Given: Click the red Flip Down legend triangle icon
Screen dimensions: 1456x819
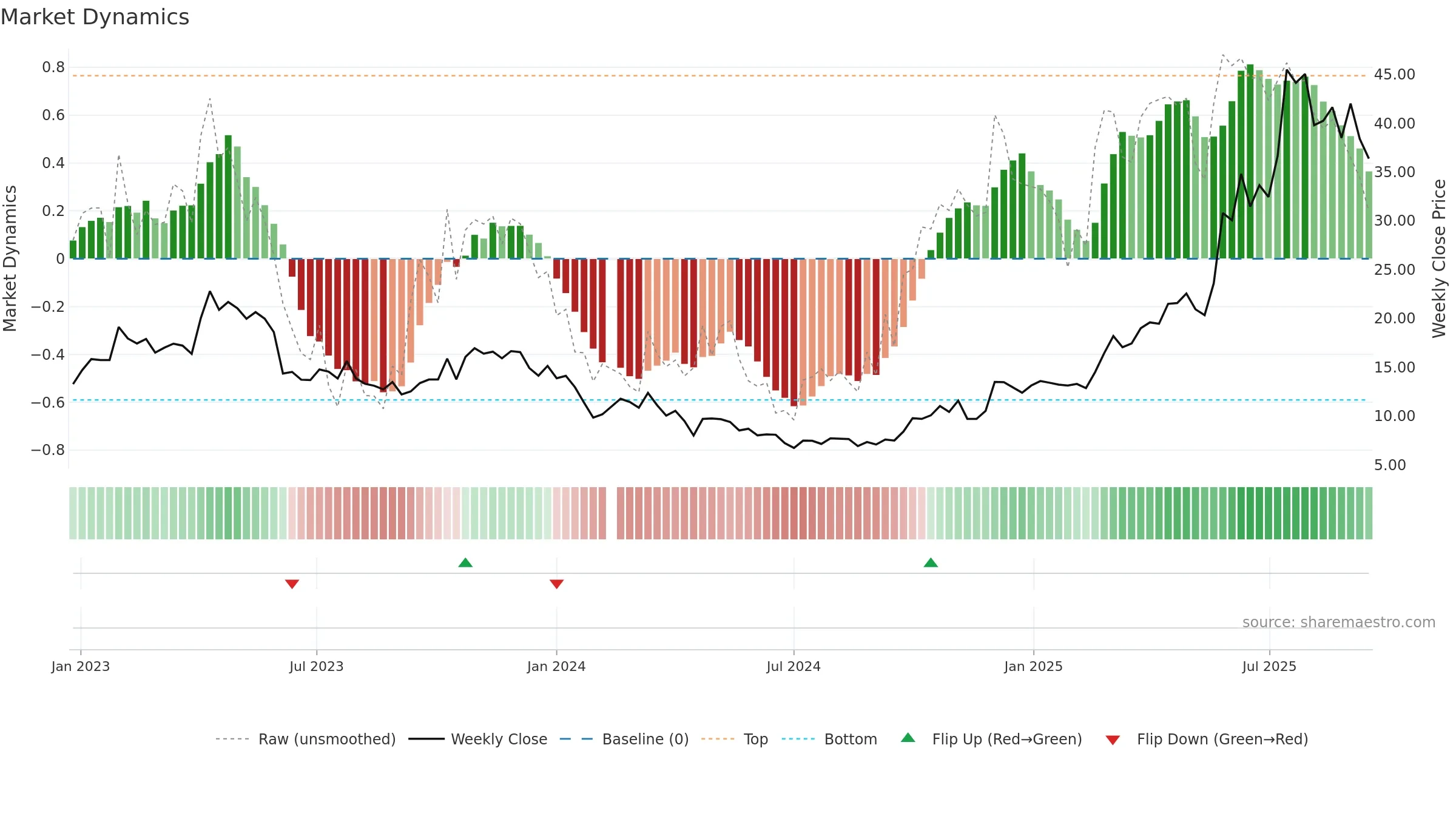Looking at the screenshot, I should point(1113,740).
